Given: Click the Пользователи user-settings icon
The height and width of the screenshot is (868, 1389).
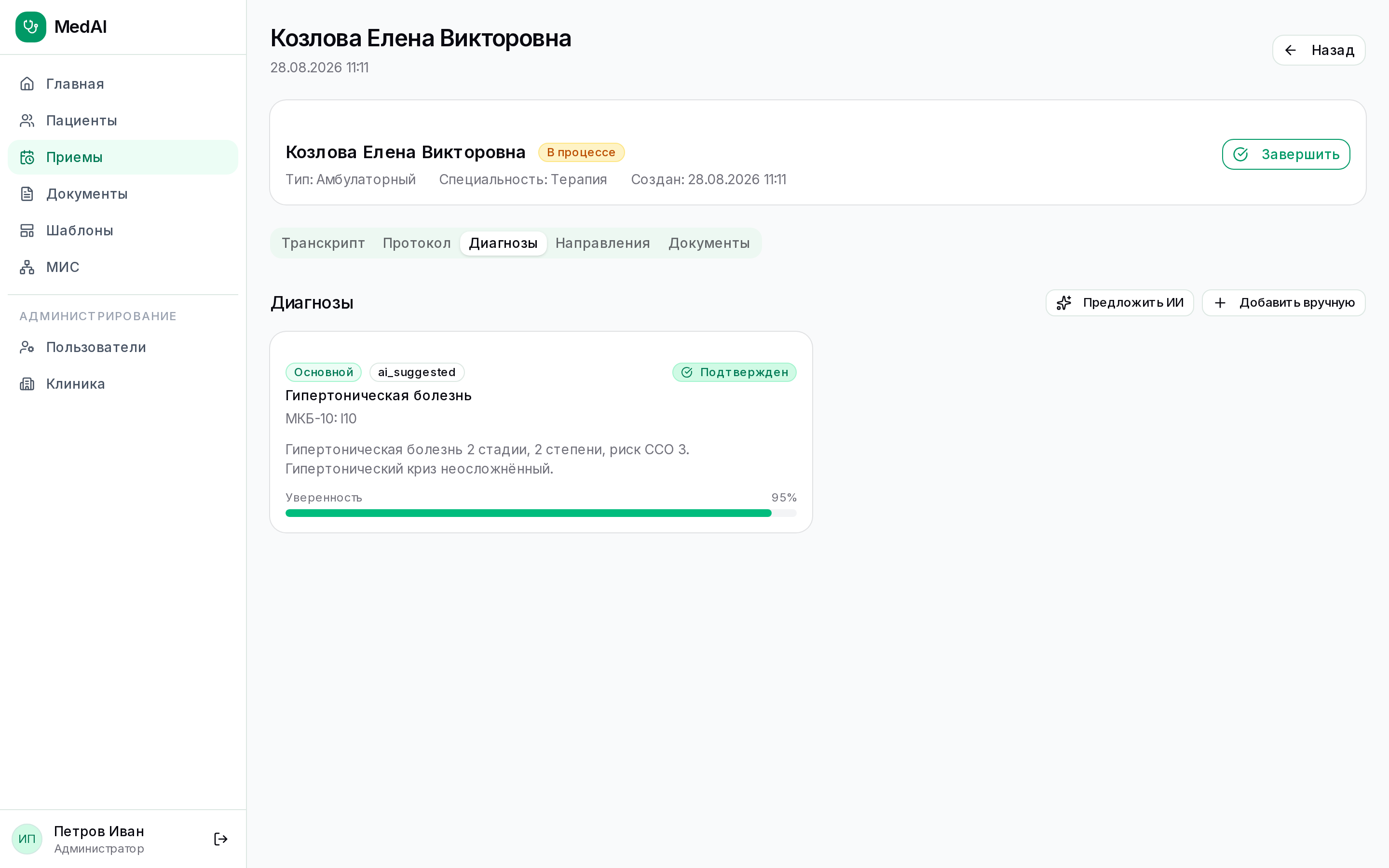Looking at the screenshot, I should (x=27, y=347).
